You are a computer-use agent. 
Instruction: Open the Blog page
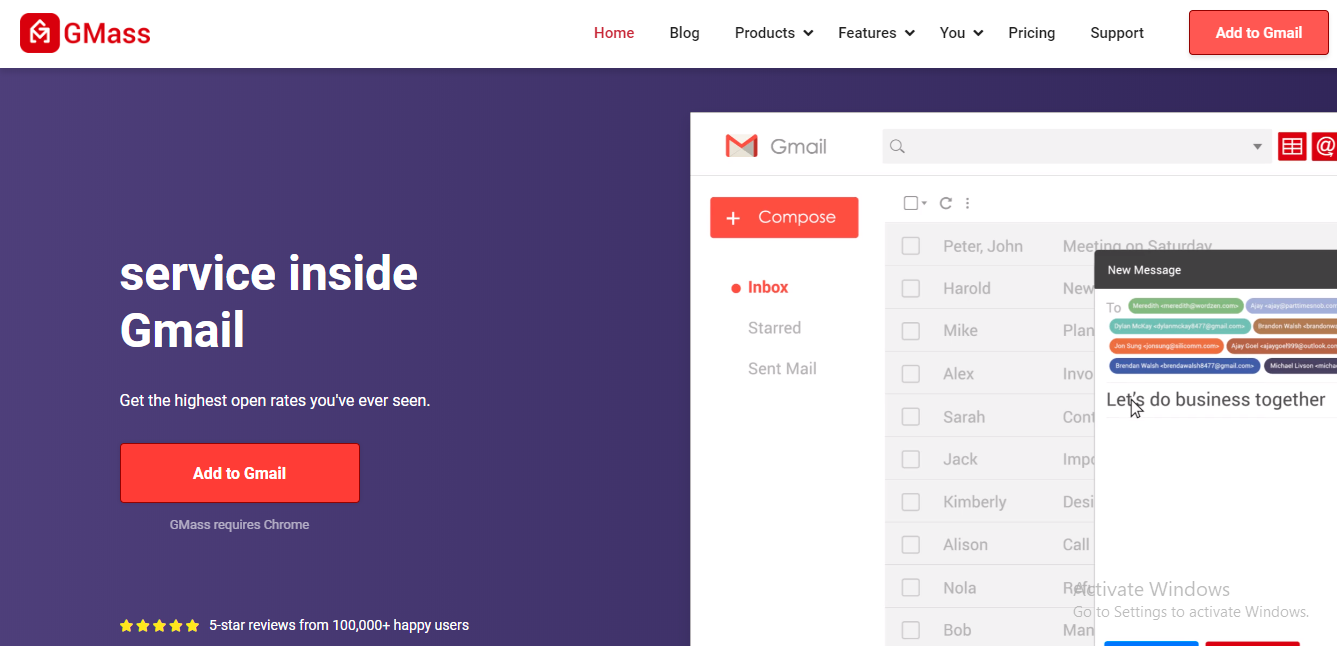click(x=684, y=33)
